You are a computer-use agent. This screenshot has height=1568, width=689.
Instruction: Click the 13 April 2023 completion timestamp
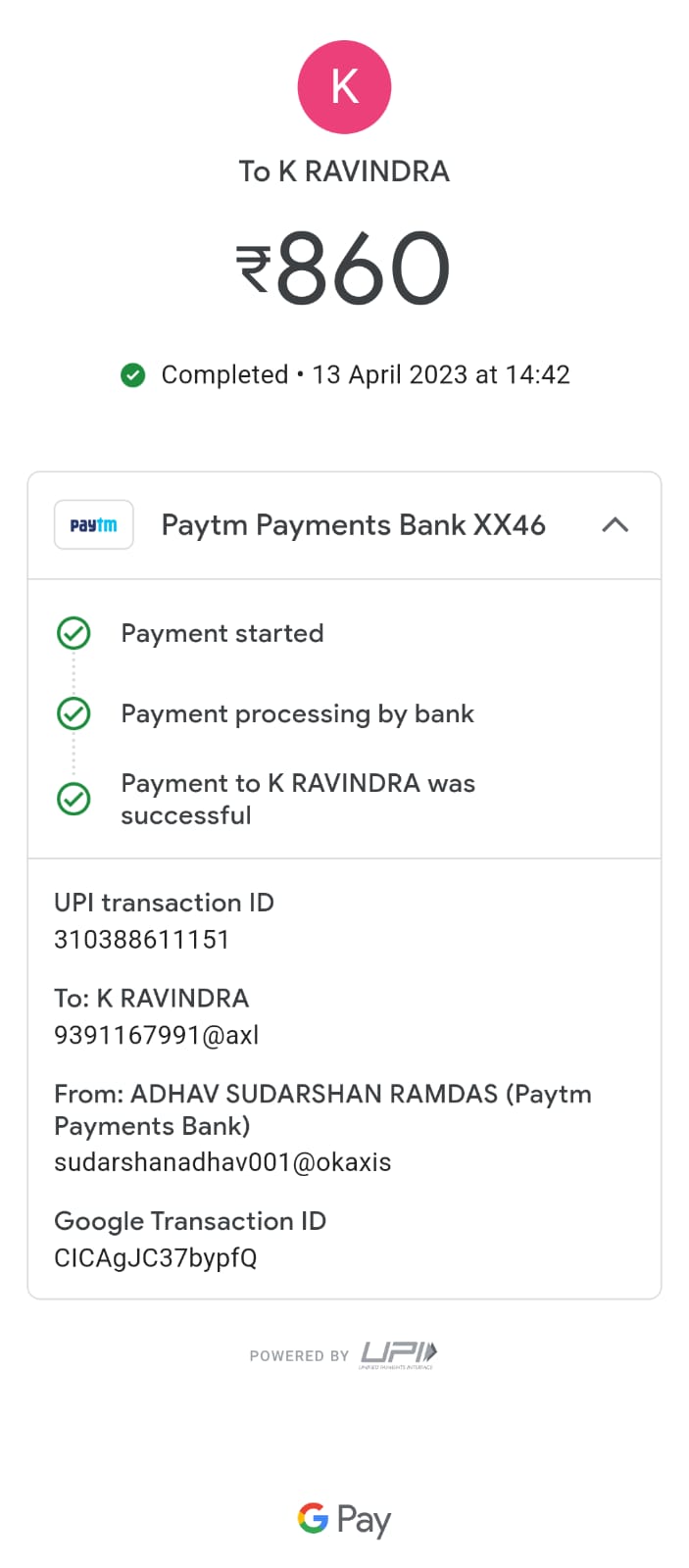pos(440,375)
